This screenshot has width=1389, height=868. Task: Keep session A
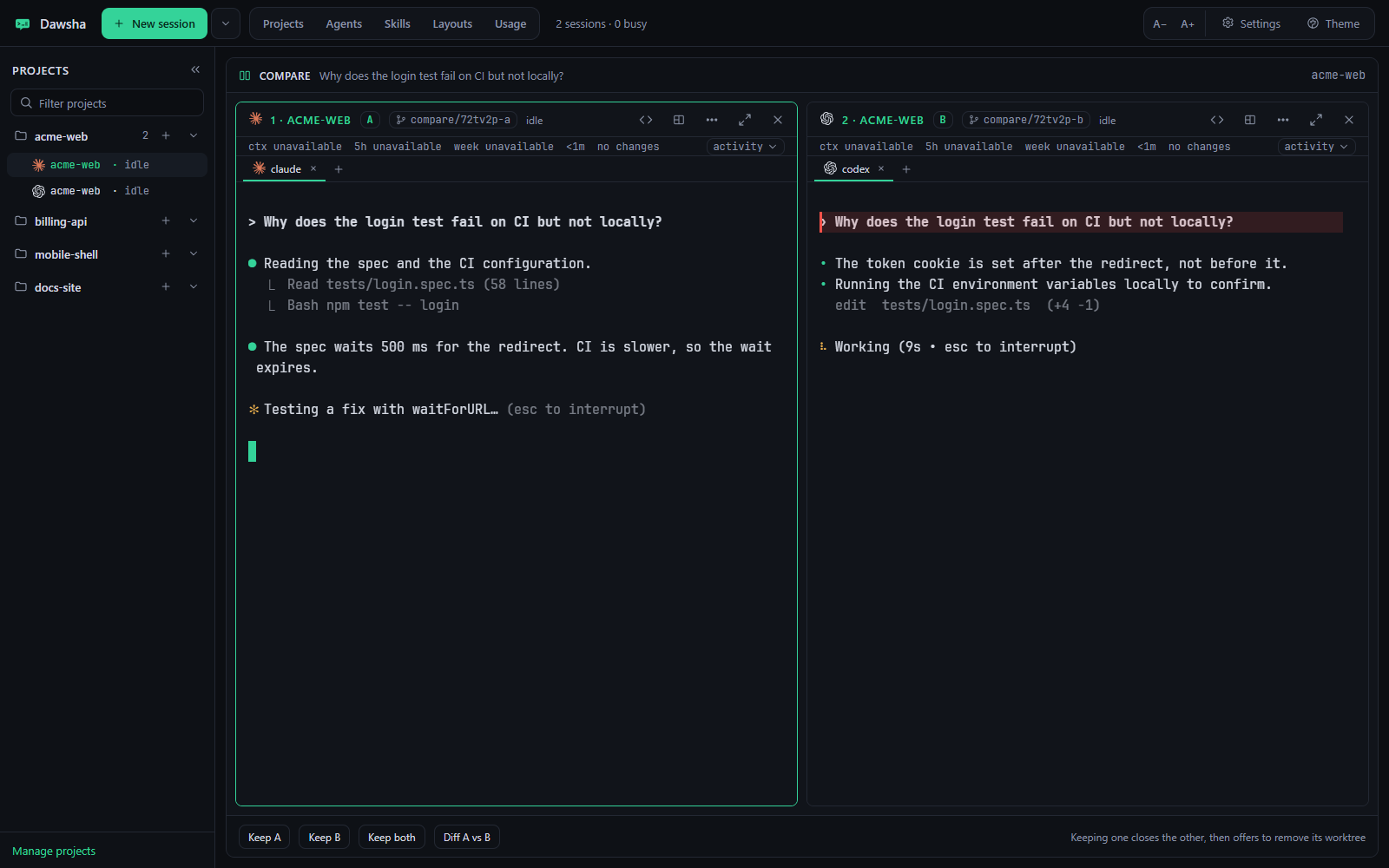coord(265,838)
